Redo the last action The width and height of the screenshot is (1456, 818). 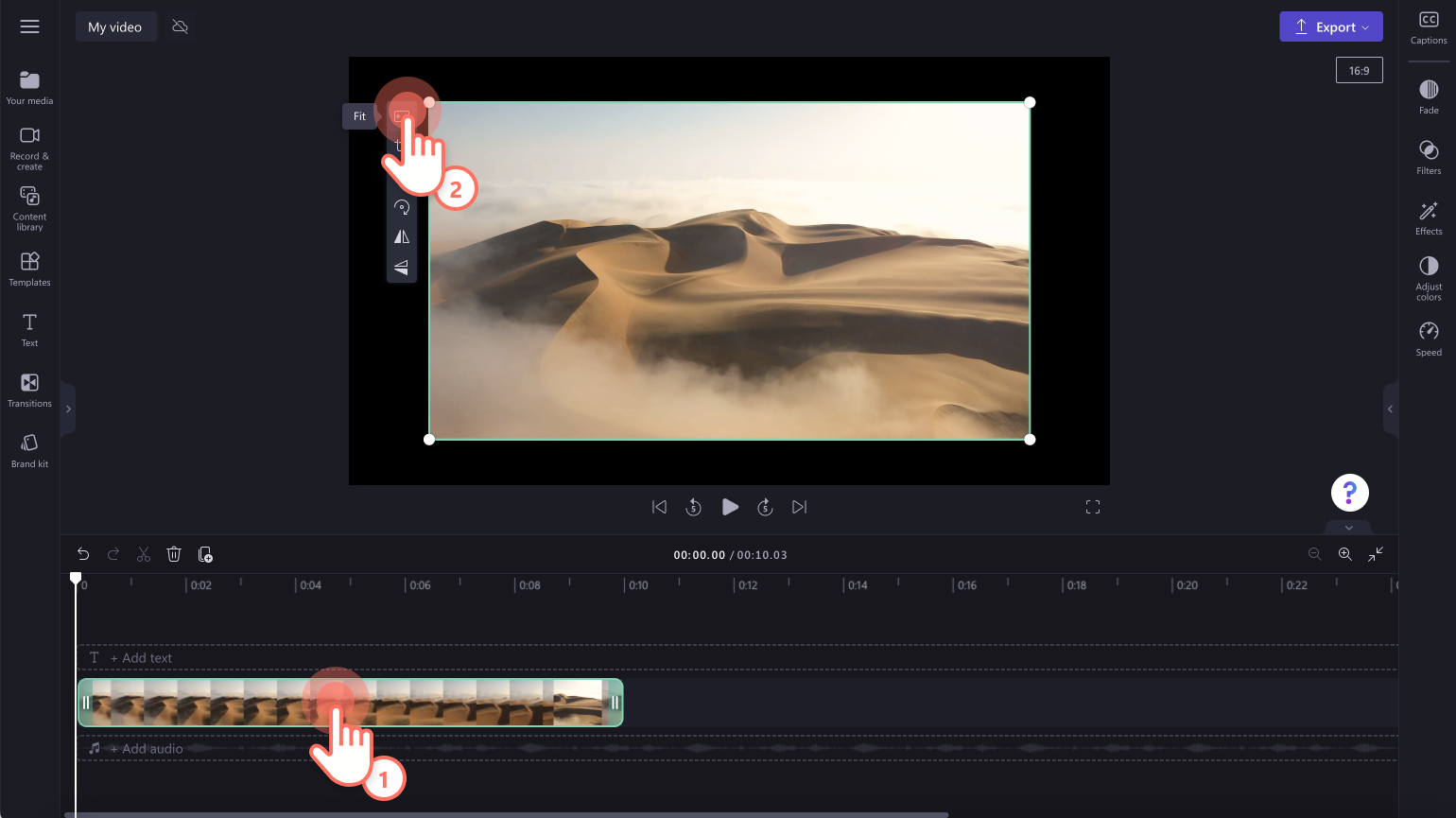point(113,554)
